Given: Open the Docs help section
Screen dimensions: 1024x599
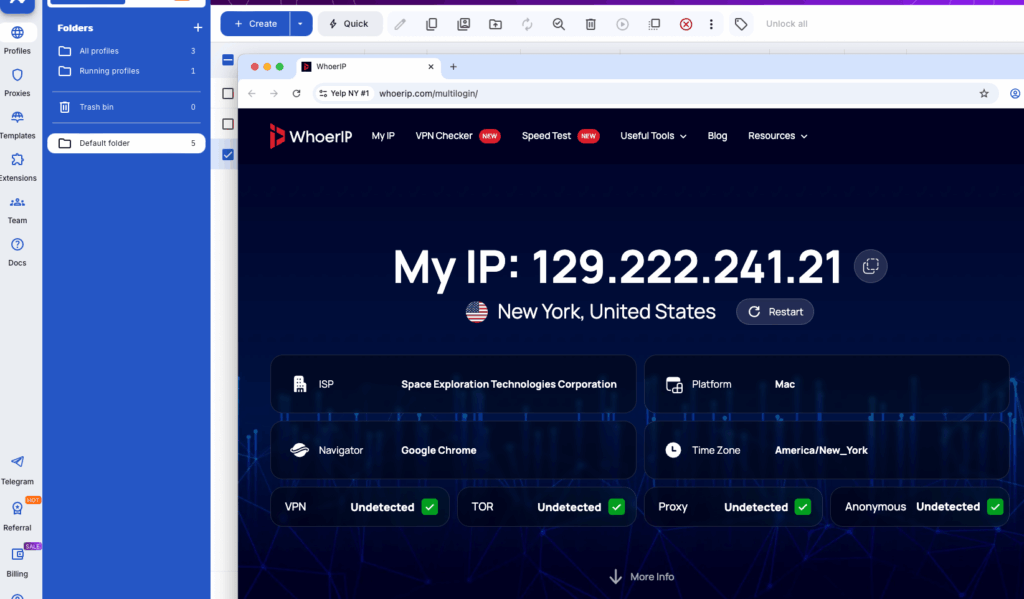Looking at the screenshot, I should (x=18, y=250).
